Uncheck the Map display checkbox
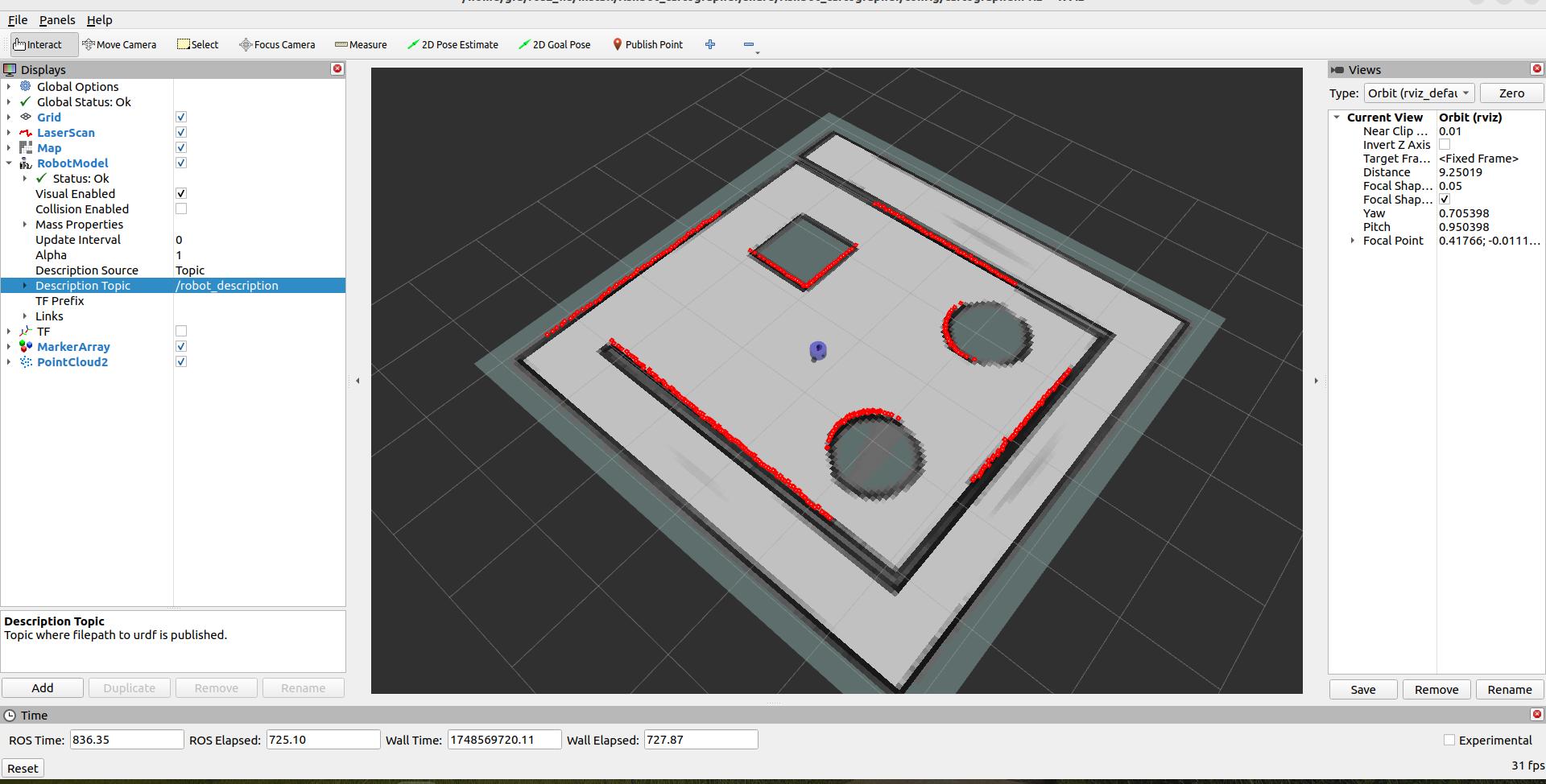This screenshot has height=784, width=1546. (x=181, y=147)
